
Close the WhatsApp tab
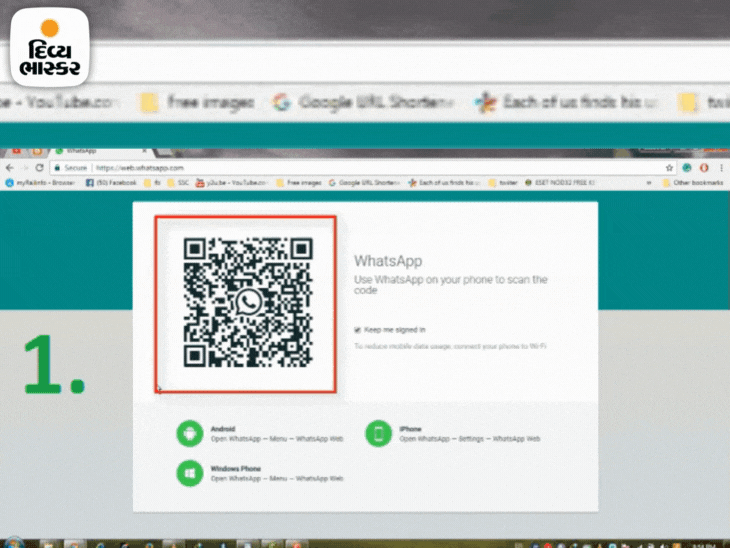[x=144, y=151]
